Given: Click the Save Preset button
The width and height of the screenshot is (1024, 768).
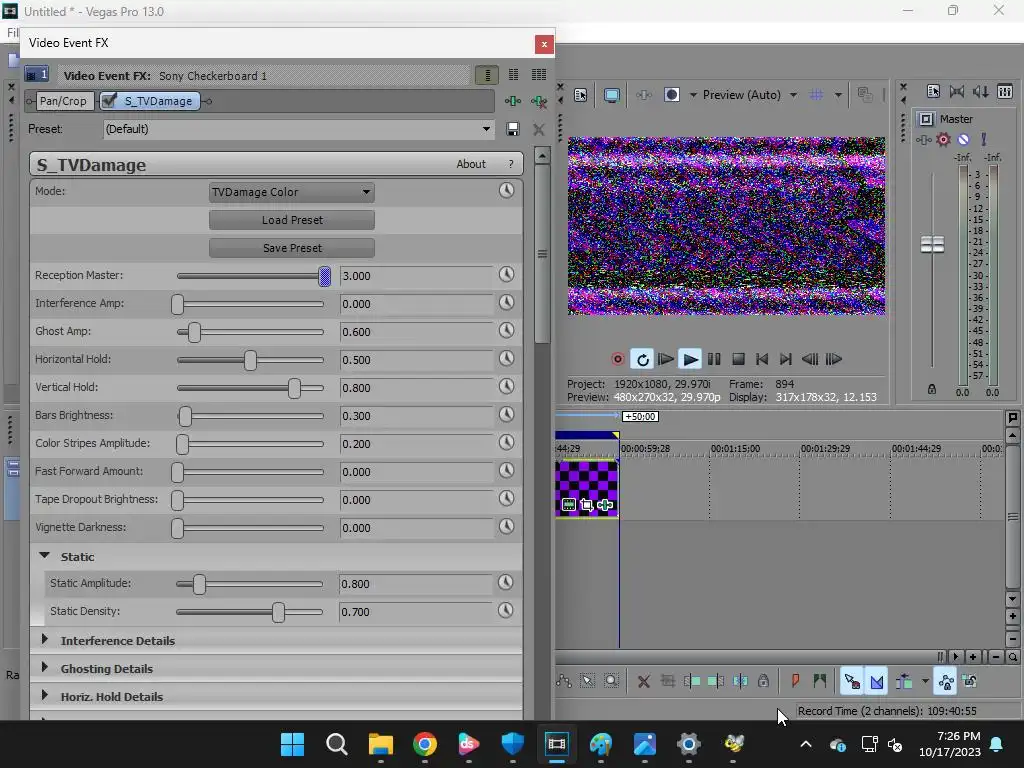Looking at the screenshot, I should coord(292,248).
